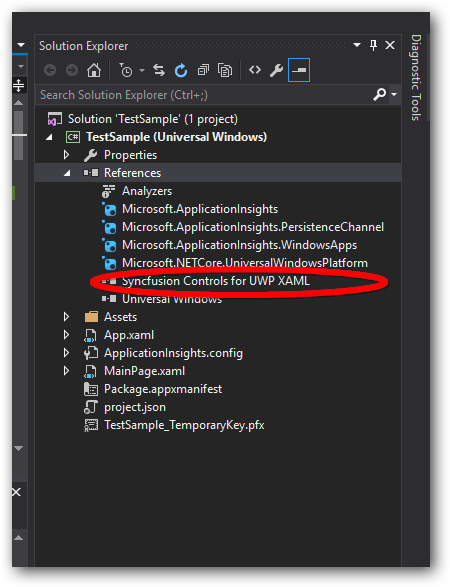Screen dimensions: 450x587
Task: Select the References tree item
Action: [x=133, y=173]
